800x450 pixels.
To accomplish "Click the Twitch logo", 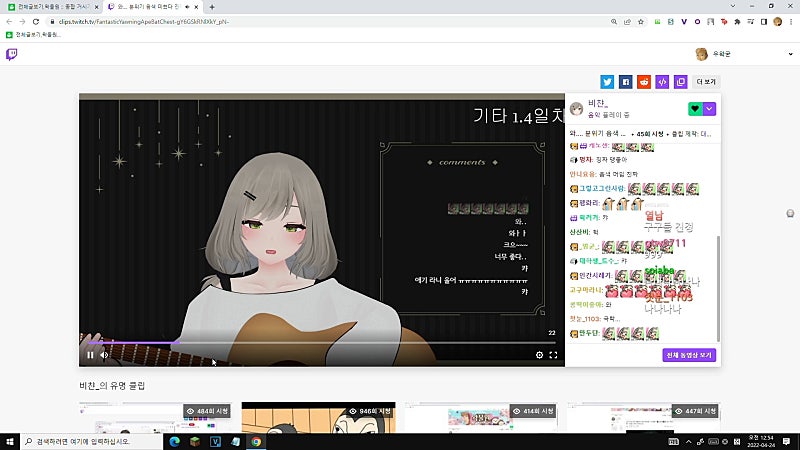I will (11, 54).
